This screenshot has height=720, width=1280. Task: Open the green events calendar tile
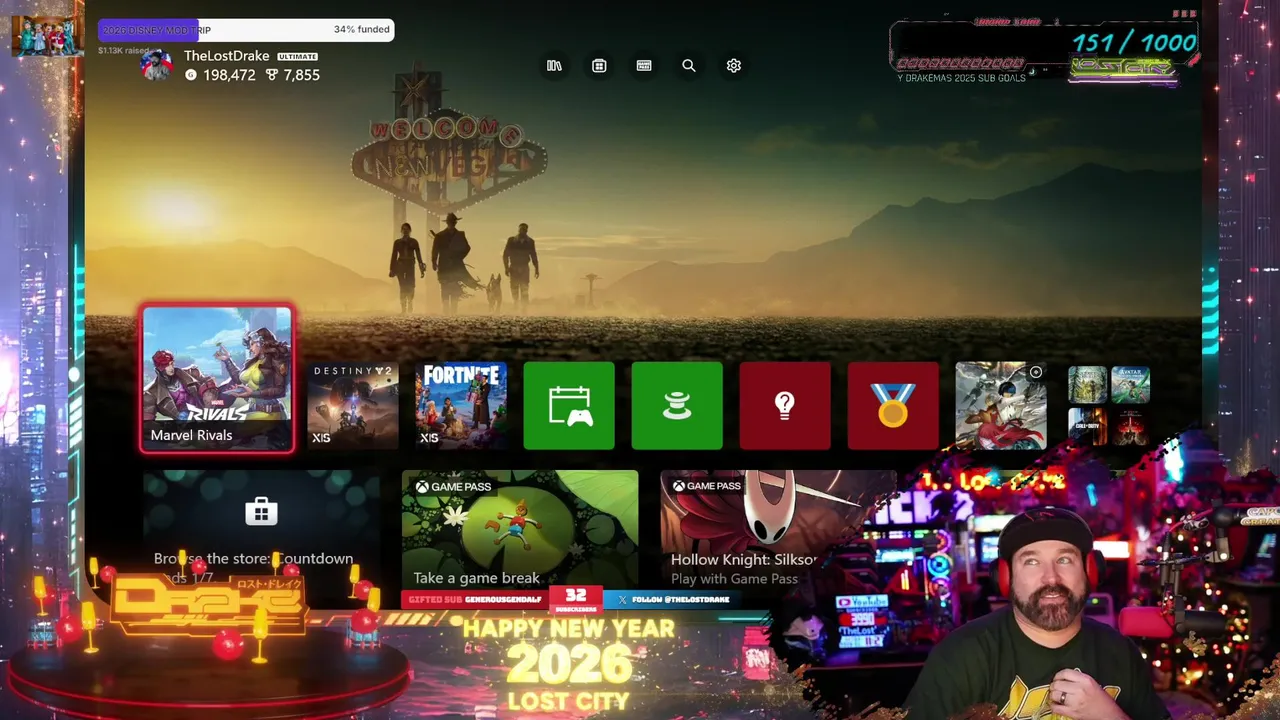pyautogui.click(x=569, y=406)
